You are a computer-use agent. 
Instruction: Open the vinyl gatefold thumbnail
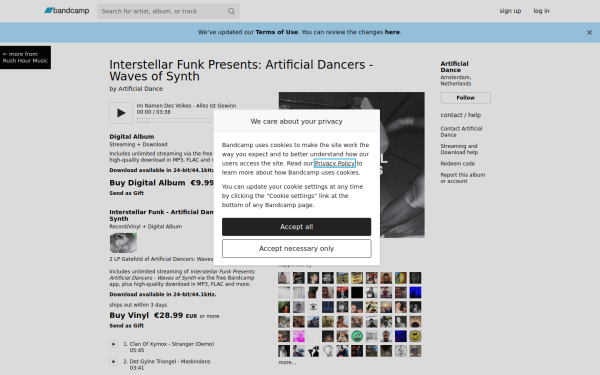(123, 243)
